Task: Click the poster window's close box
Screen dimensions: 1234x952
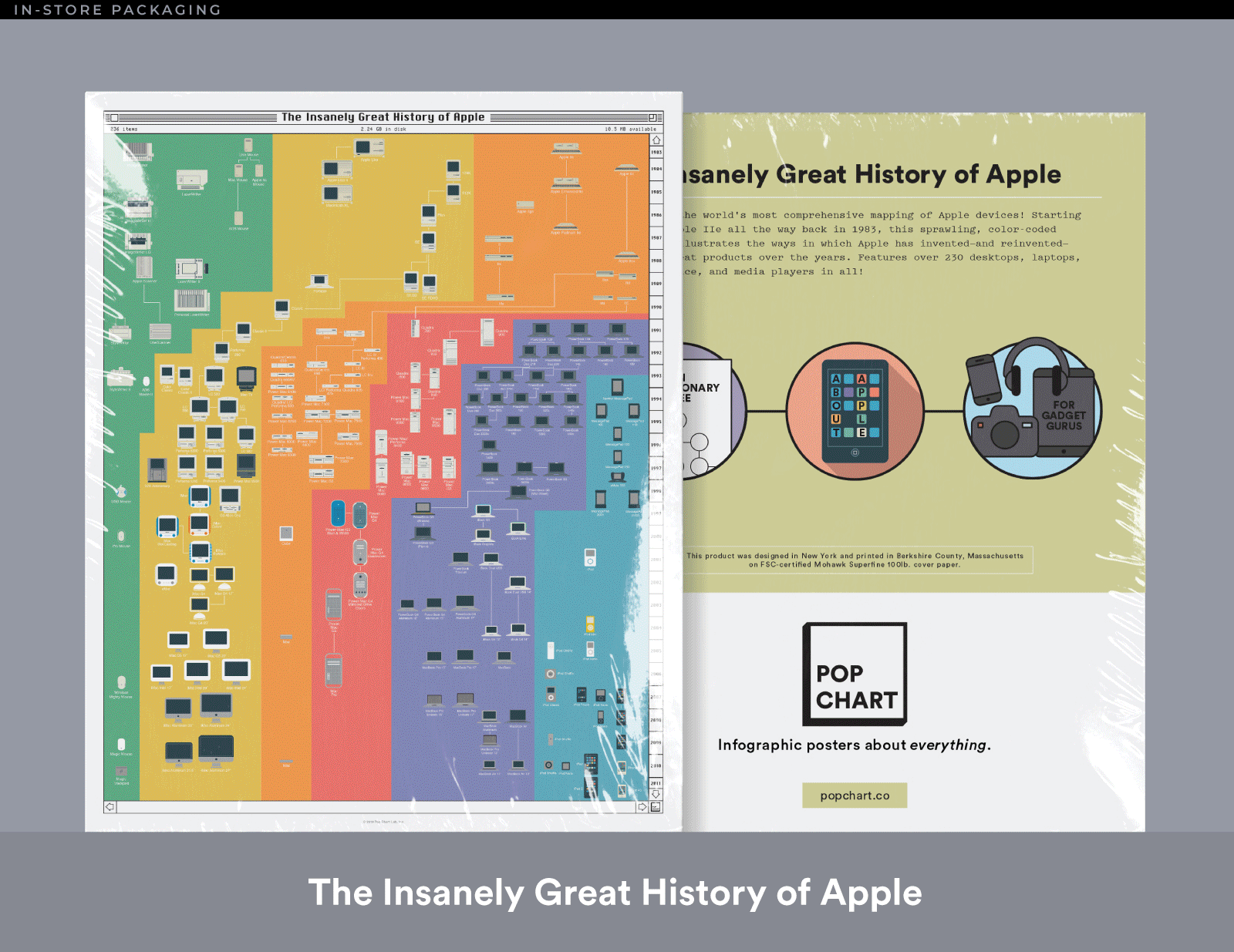Action: tap(114, 118)
